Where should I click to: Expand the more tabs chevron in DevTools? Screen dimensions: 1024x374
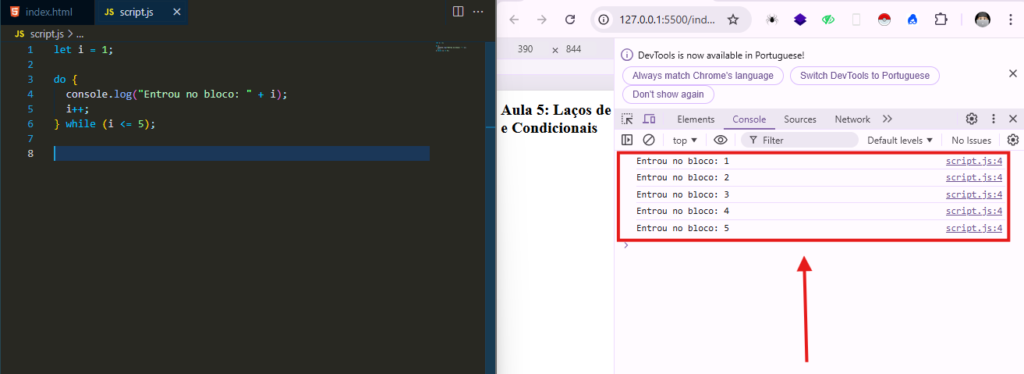[887, 119]
